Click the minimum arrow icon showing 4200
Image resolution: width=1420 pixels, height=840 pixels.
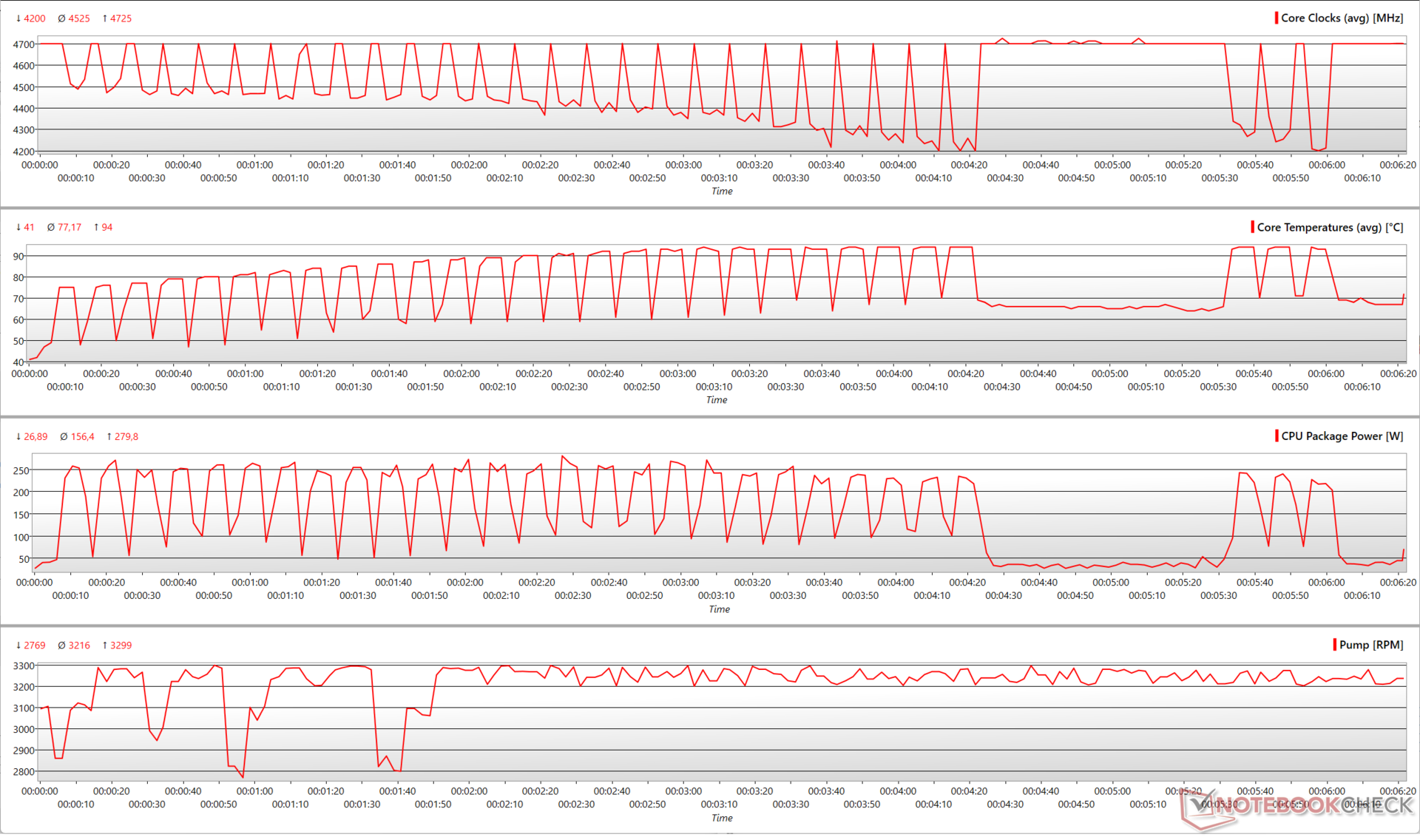18,18
